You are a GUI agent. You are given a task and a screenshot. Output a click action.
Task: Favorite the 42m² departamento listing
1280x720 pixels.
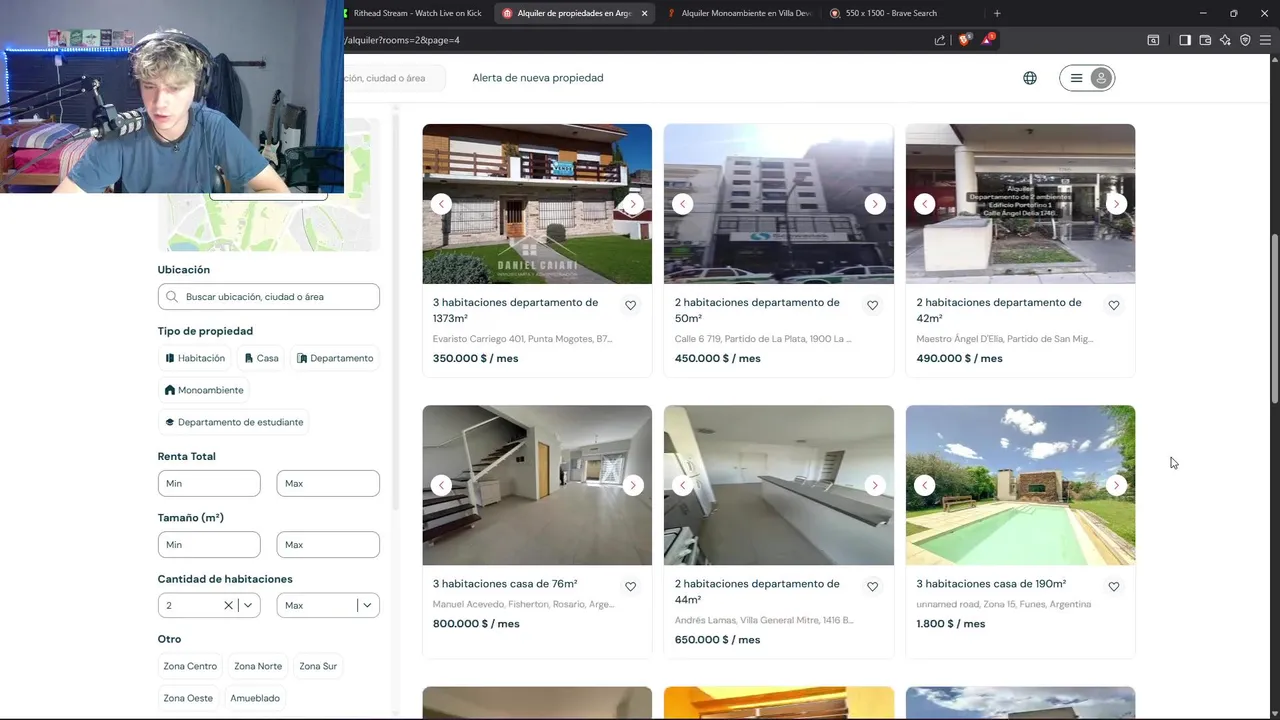point(1114,305)
